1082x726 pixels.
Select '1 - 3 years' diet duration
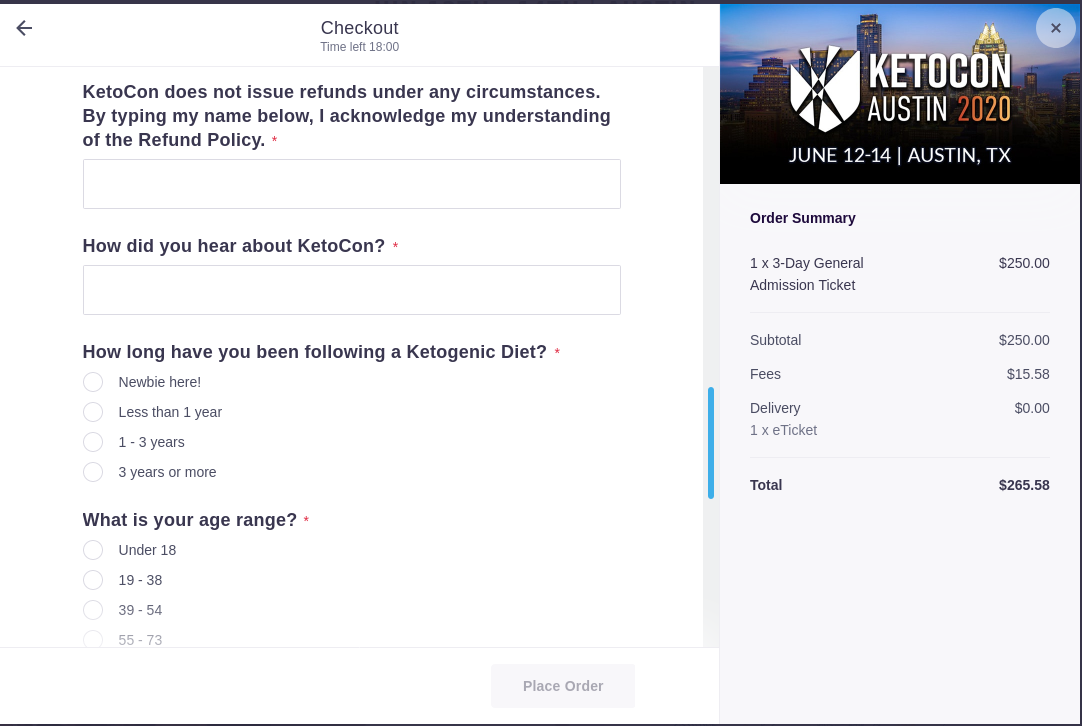coord(92,442)
